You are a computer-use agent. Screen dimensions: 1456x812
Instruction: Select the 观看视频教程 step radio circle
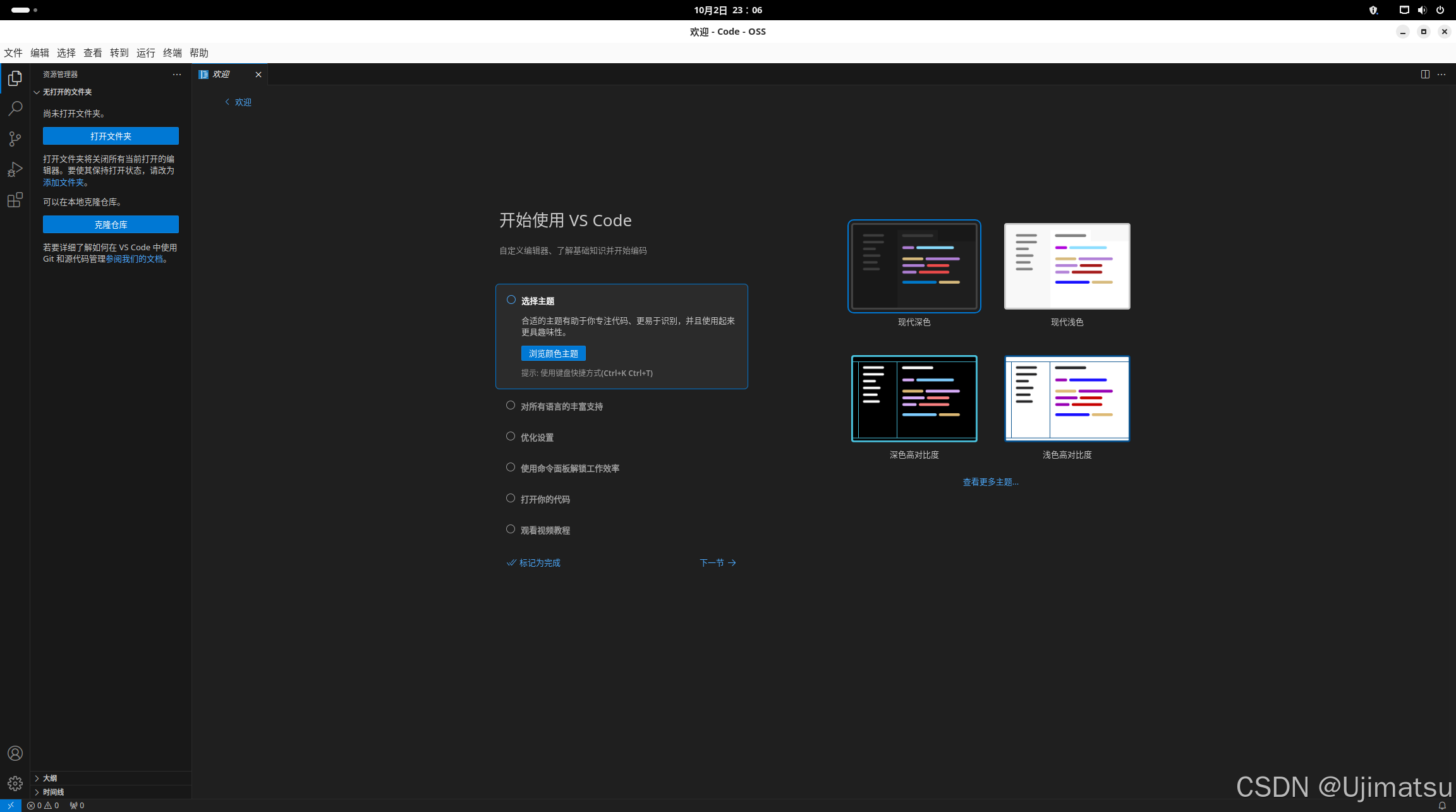pyautogui.click(x=511, y=530)
